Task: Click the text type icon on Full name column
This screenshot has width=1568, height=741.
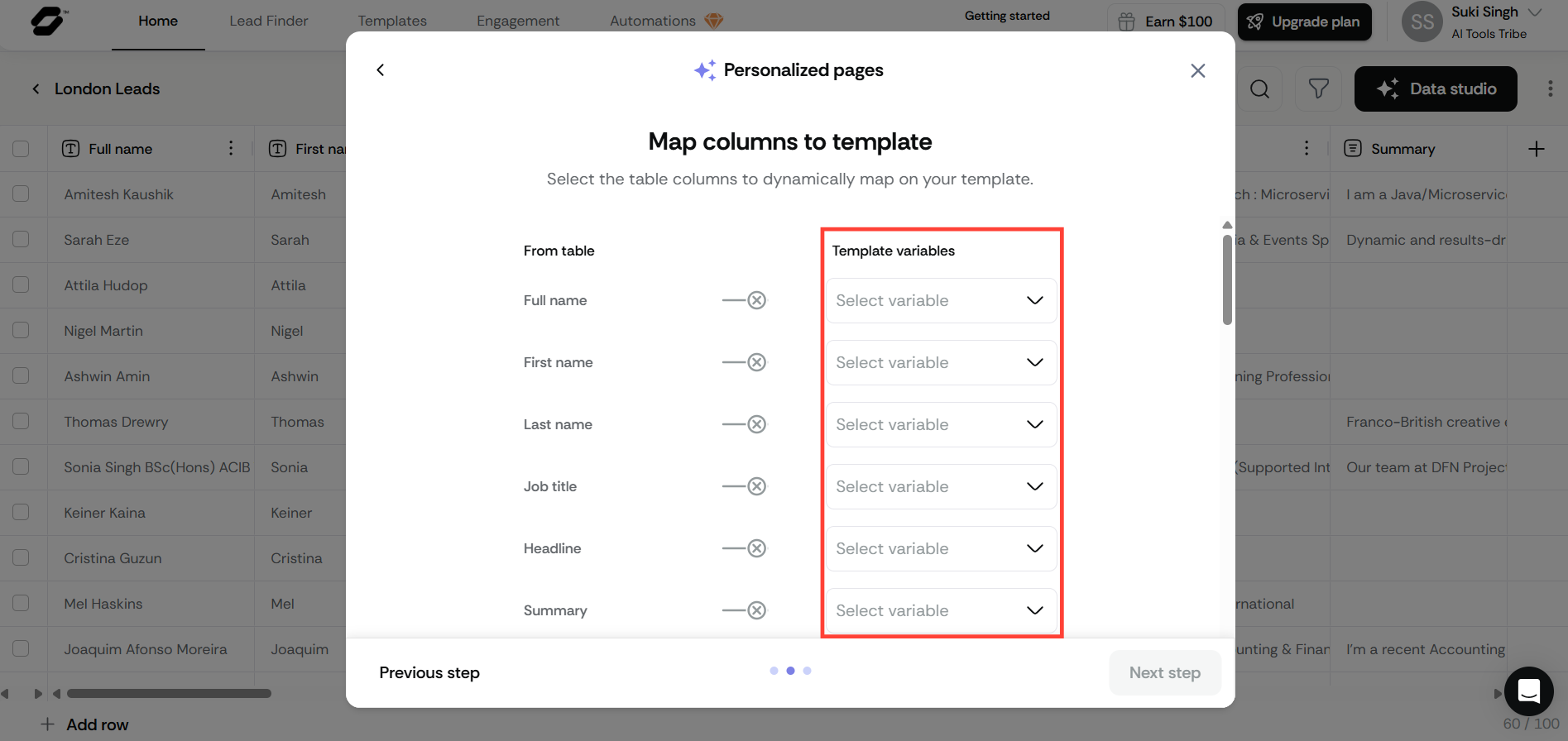Action: (x=71, y=149)
